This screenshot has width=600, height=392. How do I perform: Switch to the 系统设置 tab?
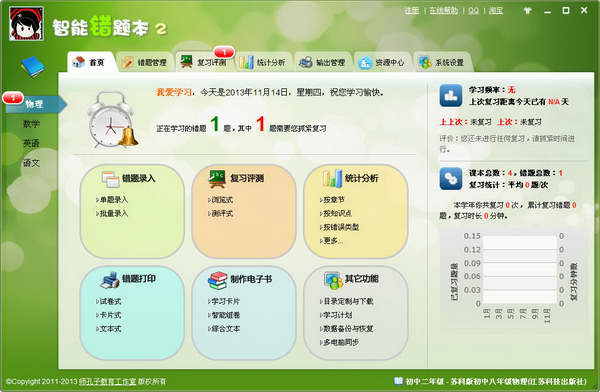442,62
